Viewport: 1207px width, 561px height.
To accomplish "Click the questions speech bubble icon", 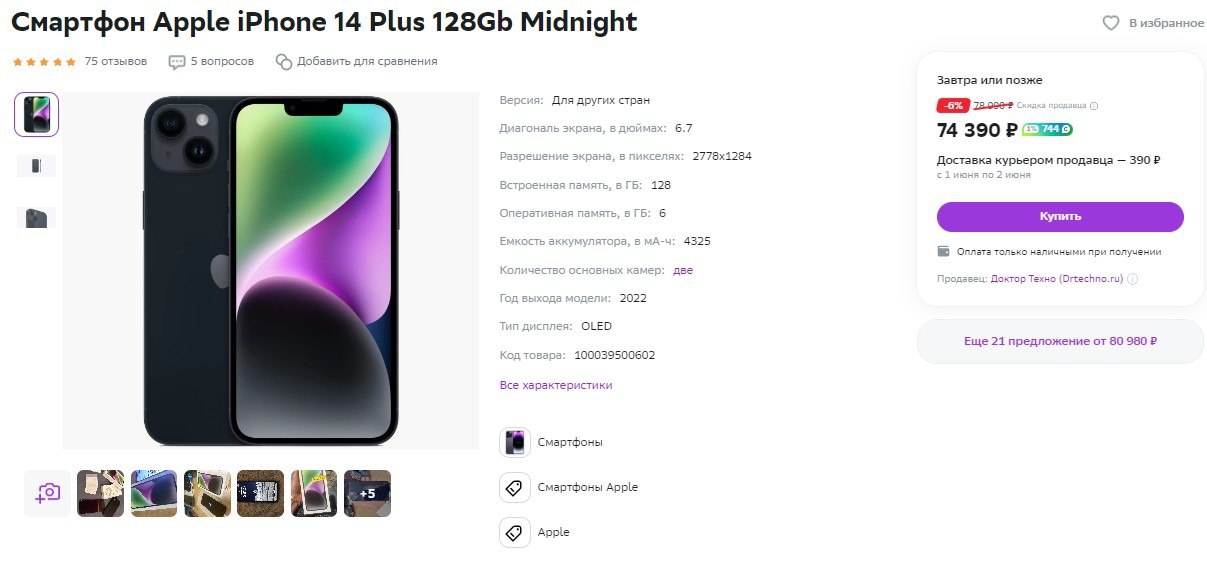I will 177,62.
